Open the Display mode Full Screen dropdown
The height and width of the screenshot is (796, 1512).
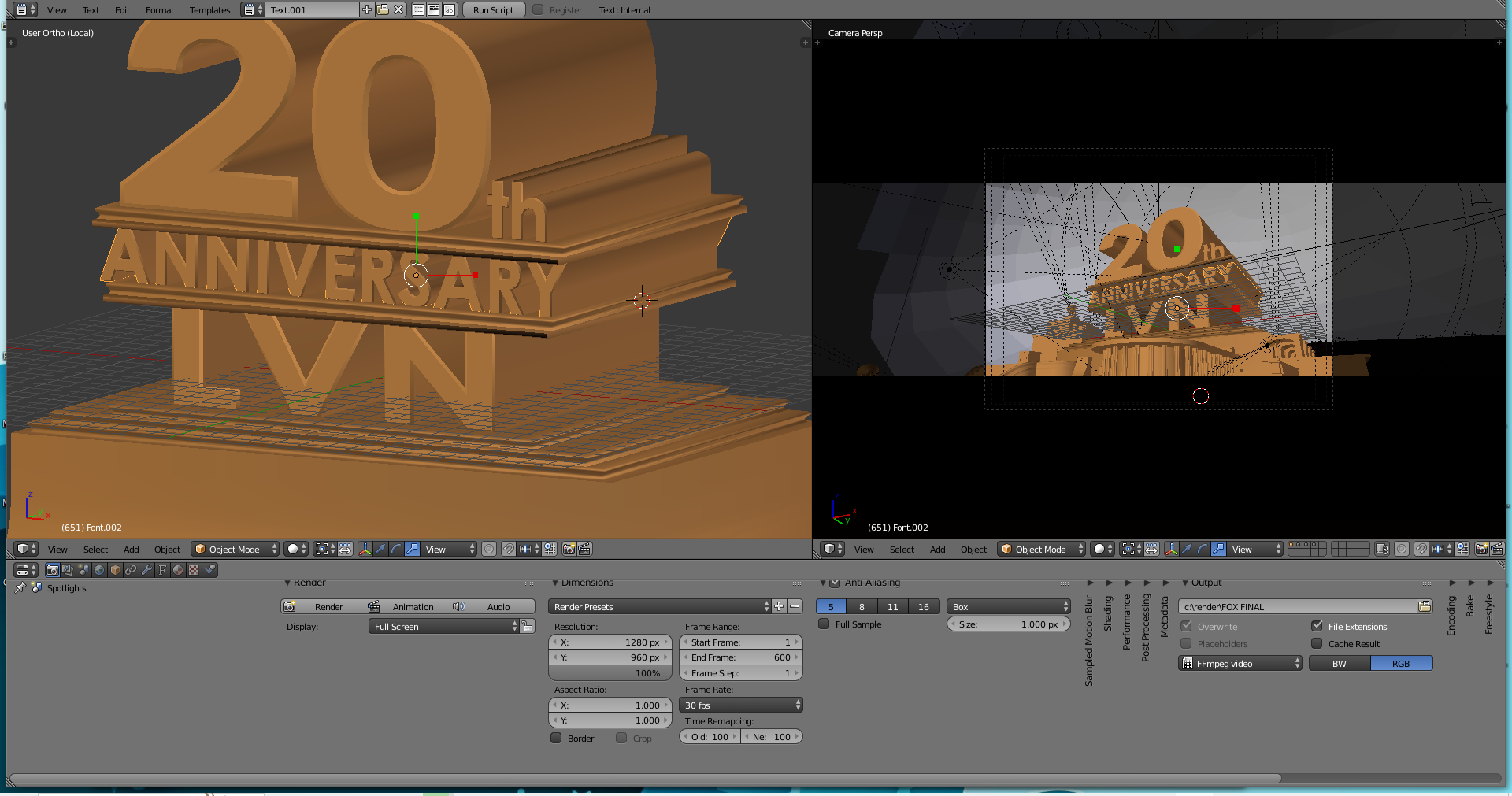click(x=444, y=626)
